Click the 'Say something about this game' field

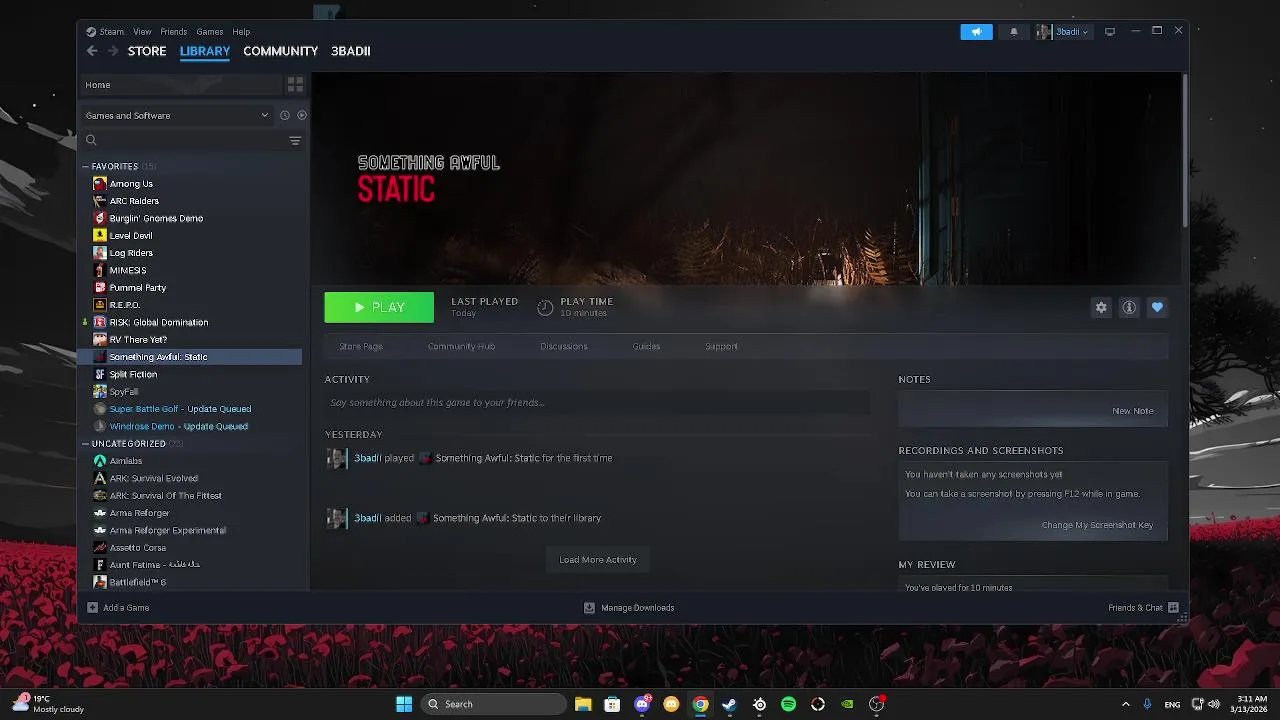[597, 402]
